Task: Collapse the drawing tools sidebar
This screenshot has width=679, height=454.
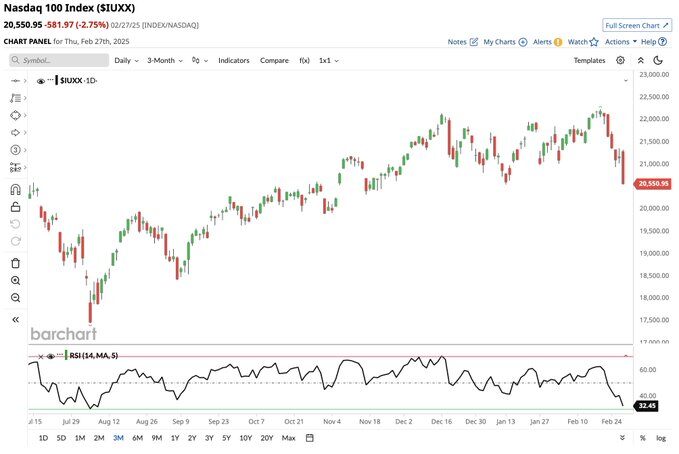Action: click(16, 320)
